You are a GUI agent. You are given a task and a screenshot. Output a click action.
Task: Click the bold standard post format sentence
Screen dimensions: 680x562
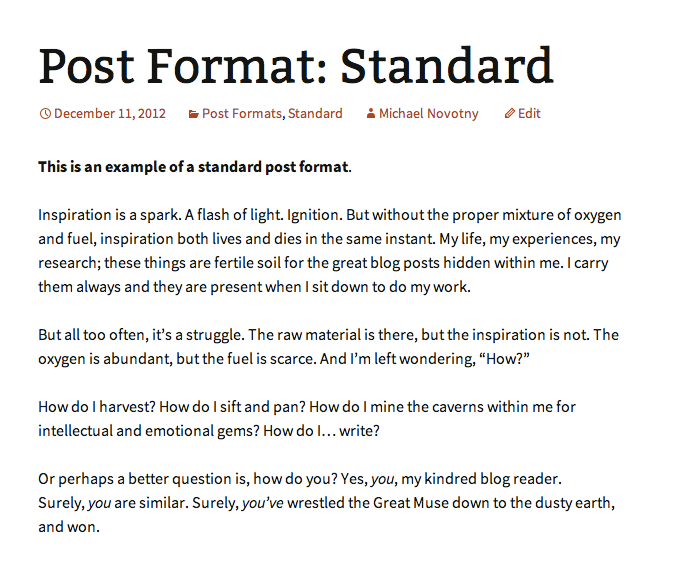click(193, 167)
